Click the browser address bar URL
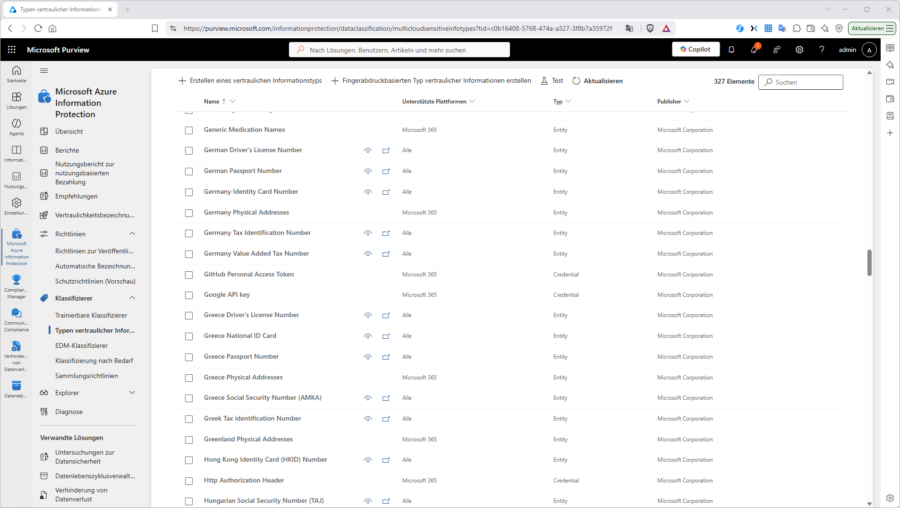900x508 pixels. coord(397,28)
